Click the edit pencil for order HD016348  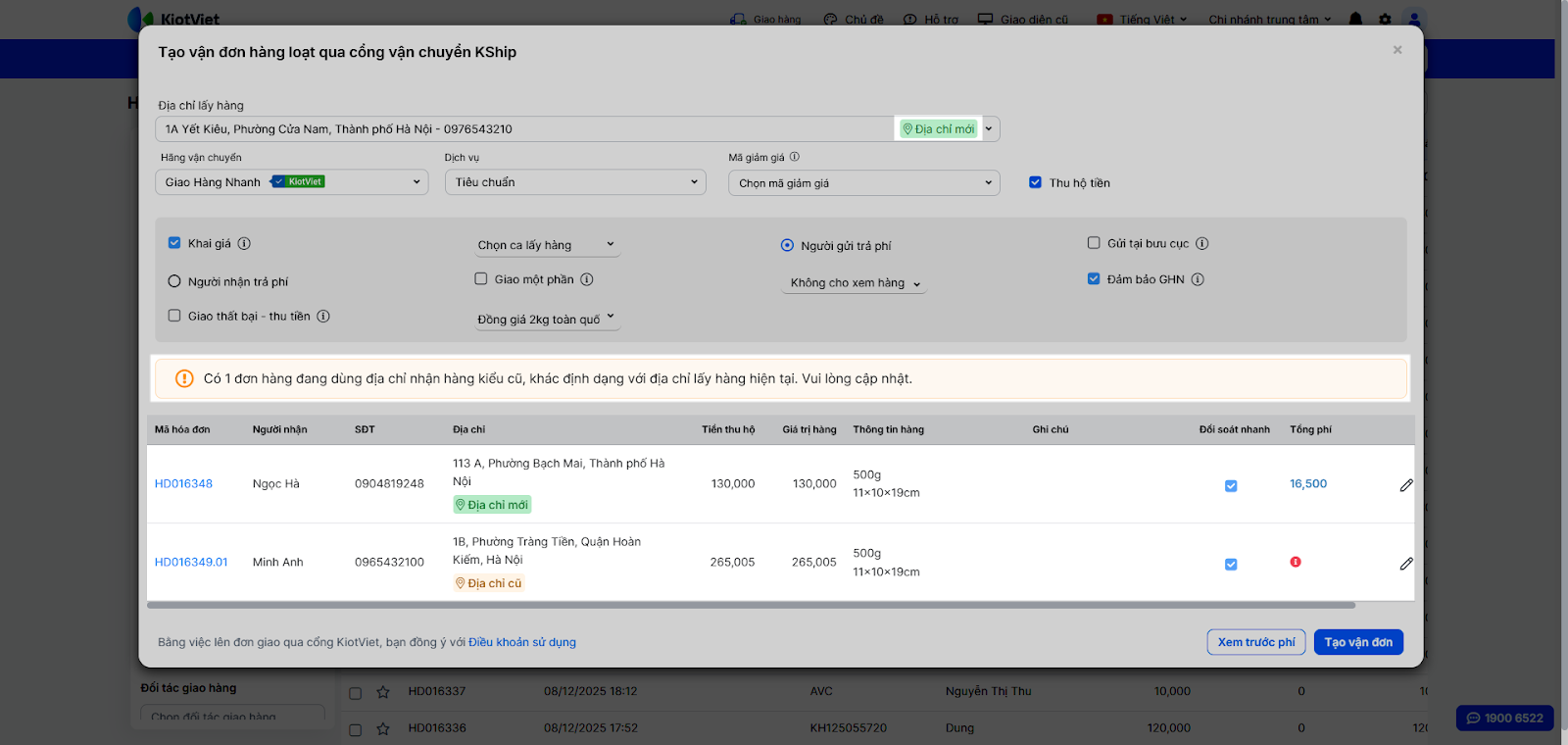point(1405,485)
